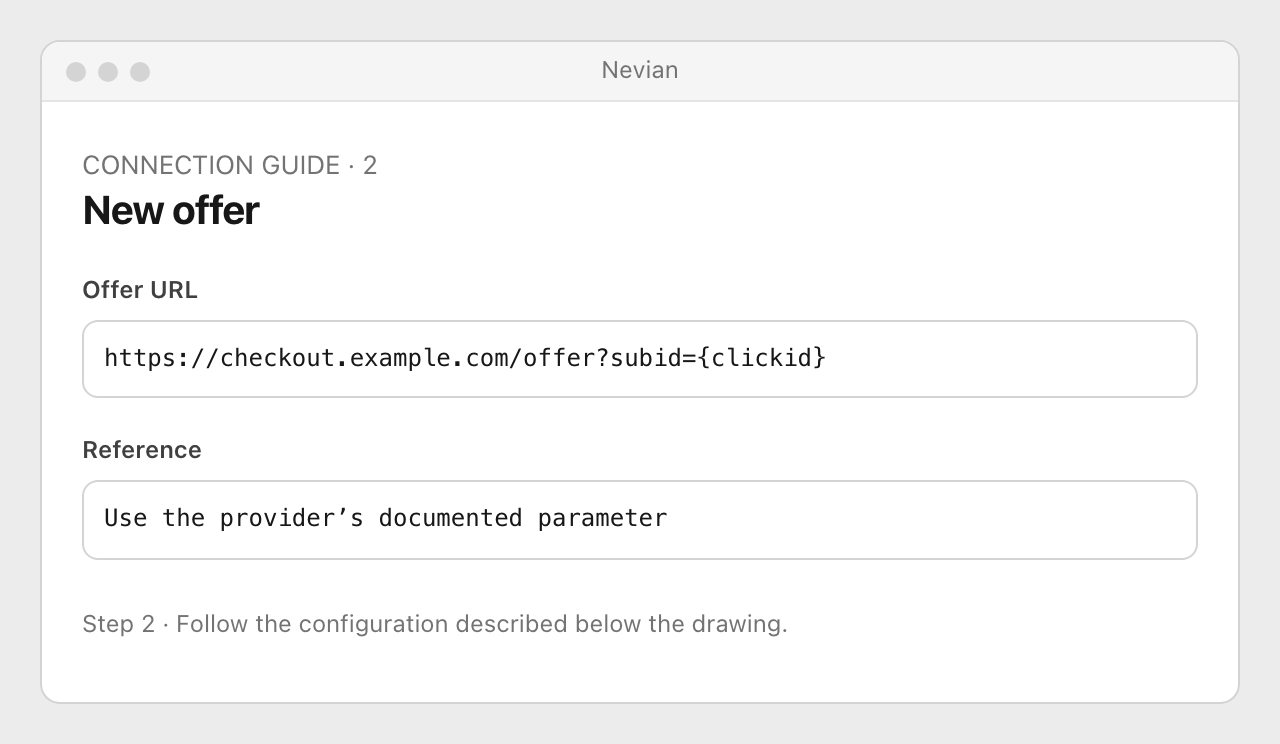
Task: Click the "Reference" field label
Action: pyautogui.click(x=142, y=450)
